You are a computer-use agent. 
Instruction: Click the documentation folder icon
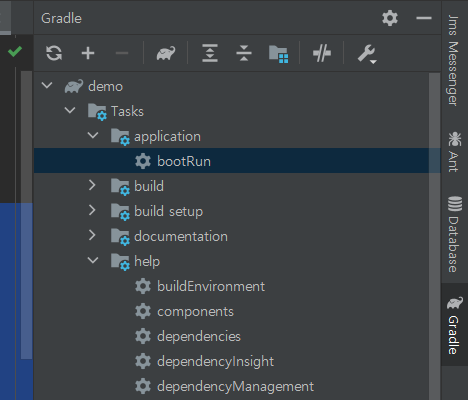pyautogui.click(x=120, y=237)
